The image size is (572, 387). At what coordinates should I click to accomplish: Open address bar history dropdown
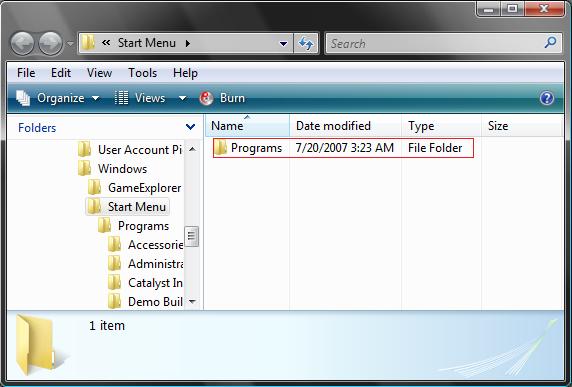click(x=283, y=44)
